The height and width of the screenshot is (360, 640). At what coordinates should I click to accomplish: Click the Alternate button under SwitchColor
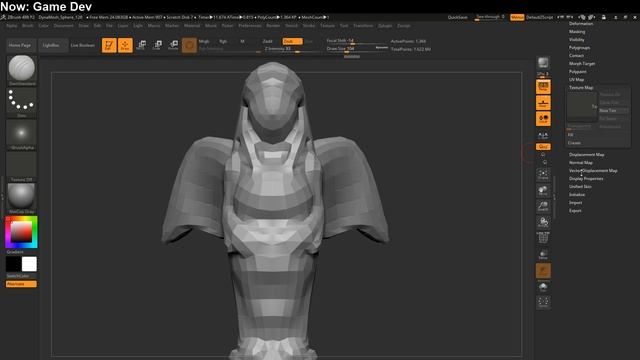[x=21, y=284]
